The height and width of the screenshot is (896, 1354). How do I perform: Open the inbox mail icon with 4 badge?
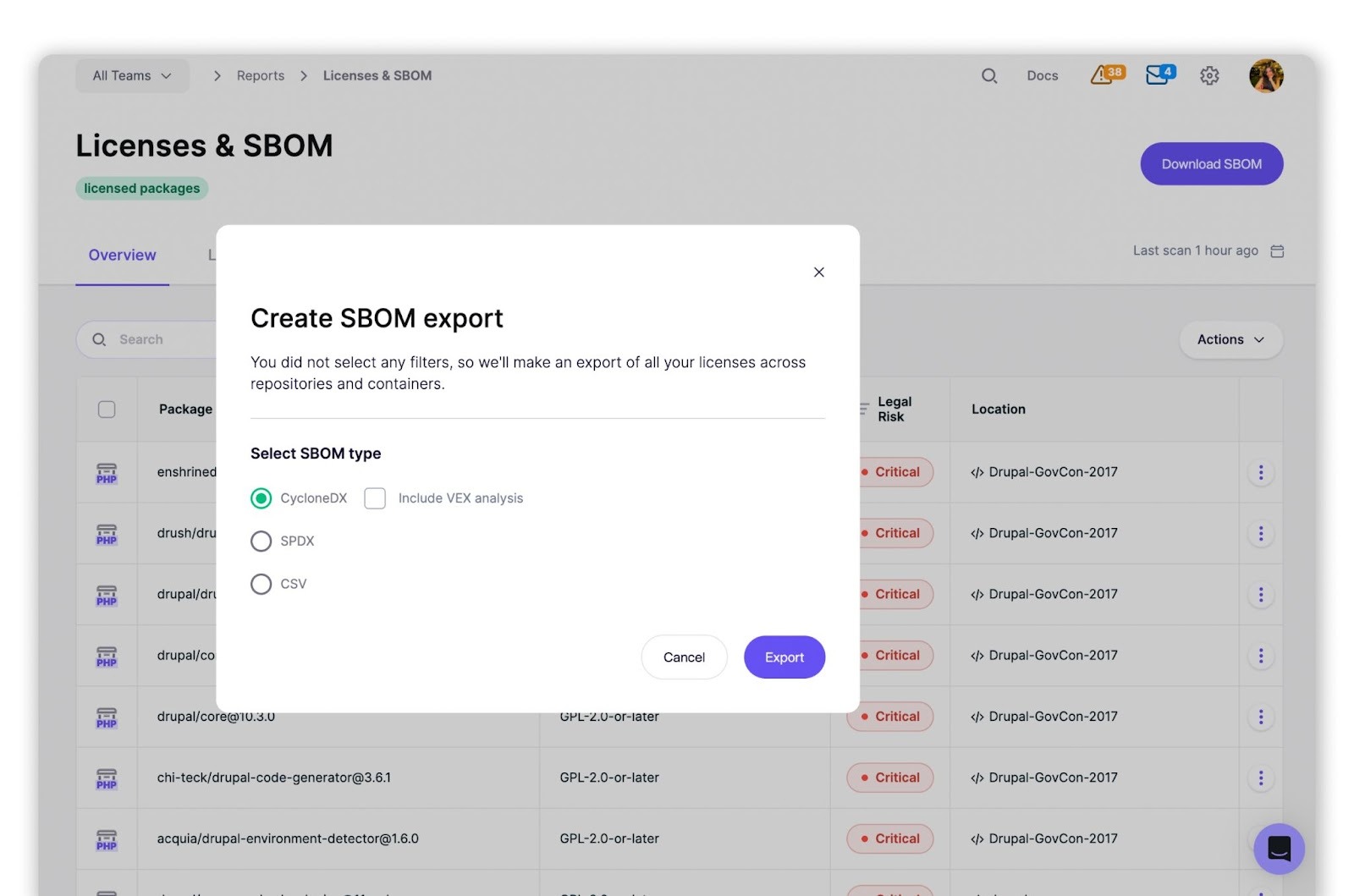pos(1159,75)
